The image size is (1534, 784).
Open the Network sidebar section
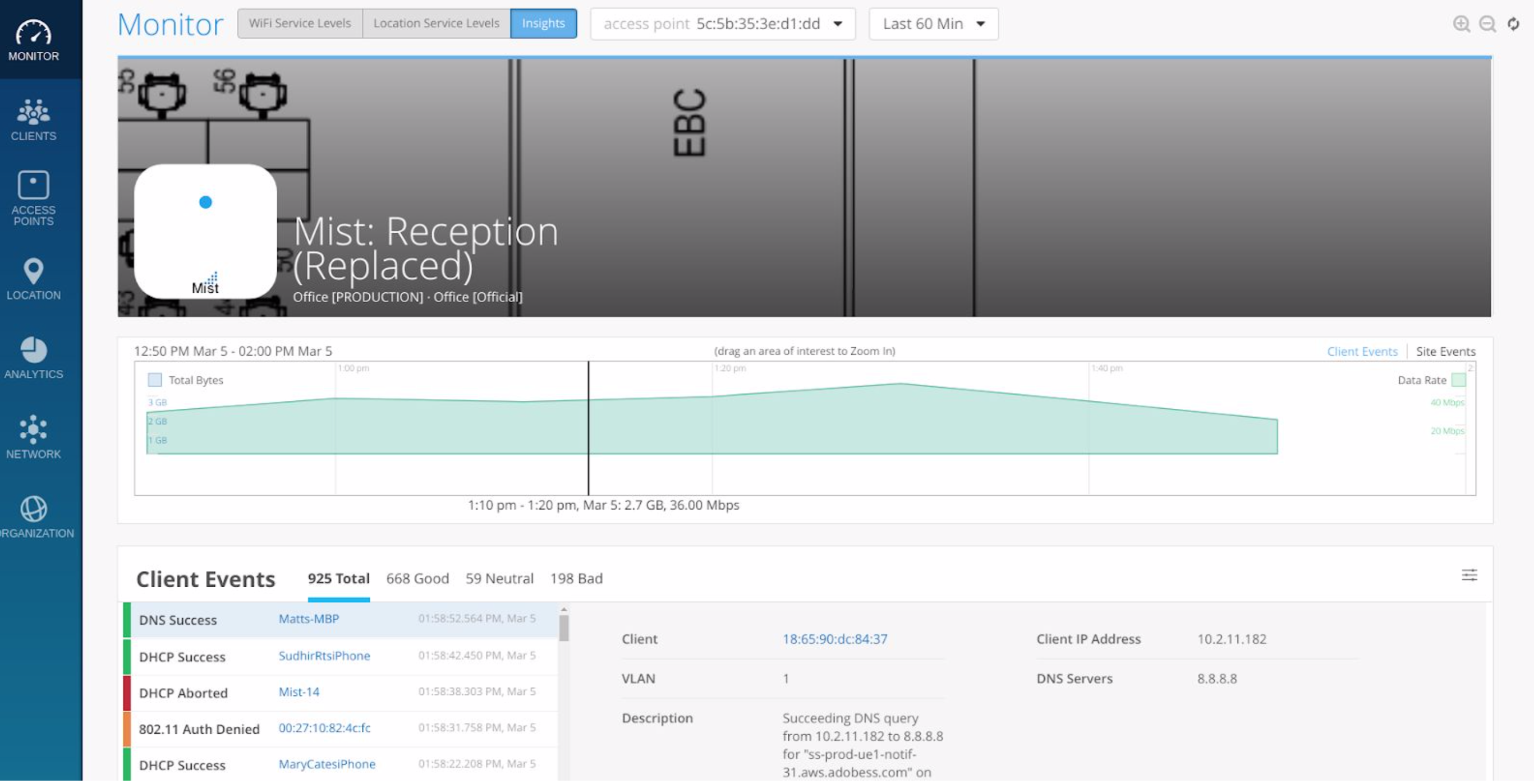coord(33,437)
